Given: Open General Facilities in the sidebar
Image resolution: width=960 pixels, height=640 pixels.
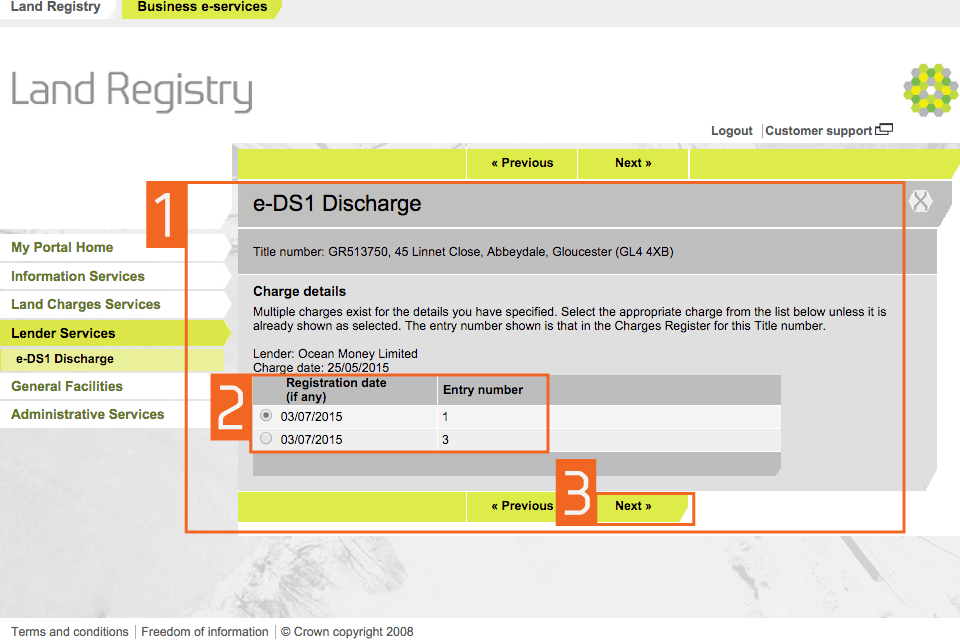Looking at the screenshot, I should pos(67,386).
